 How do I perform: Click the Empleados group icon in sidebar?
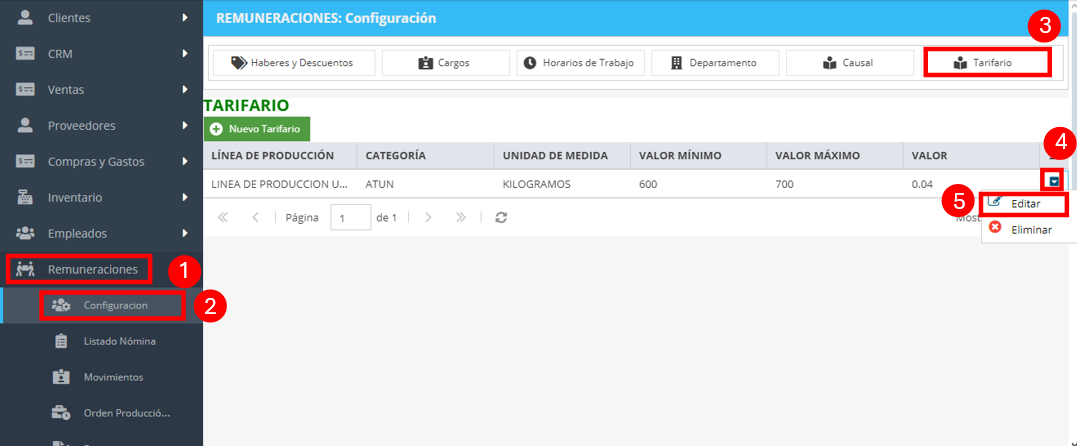point(25,233)
